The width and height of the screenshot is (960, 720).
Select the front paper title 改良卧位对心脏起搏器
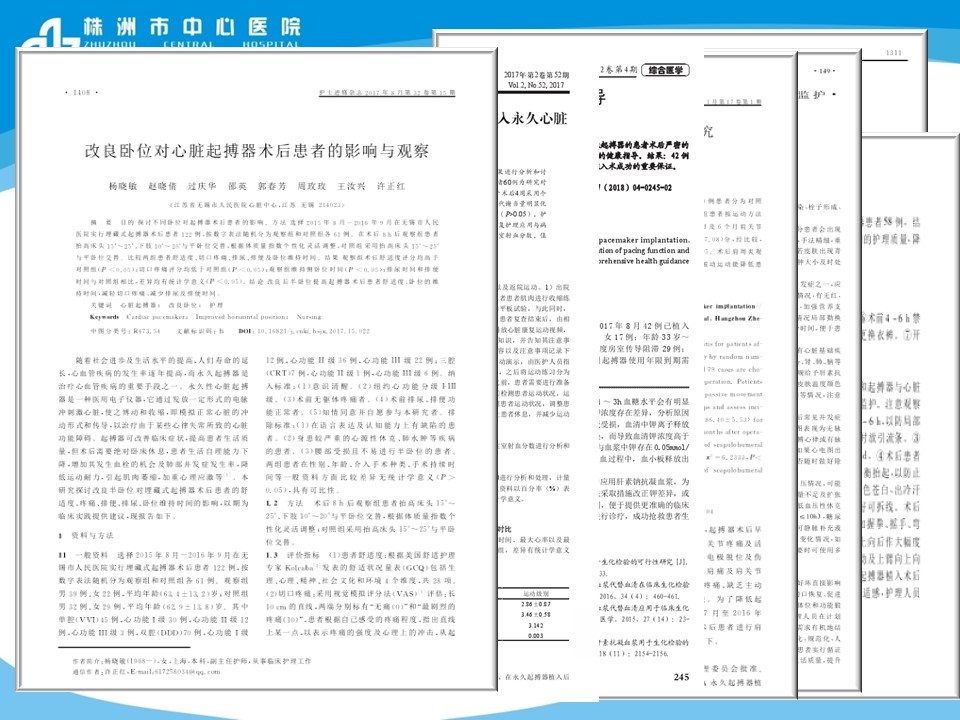(256, 152)
